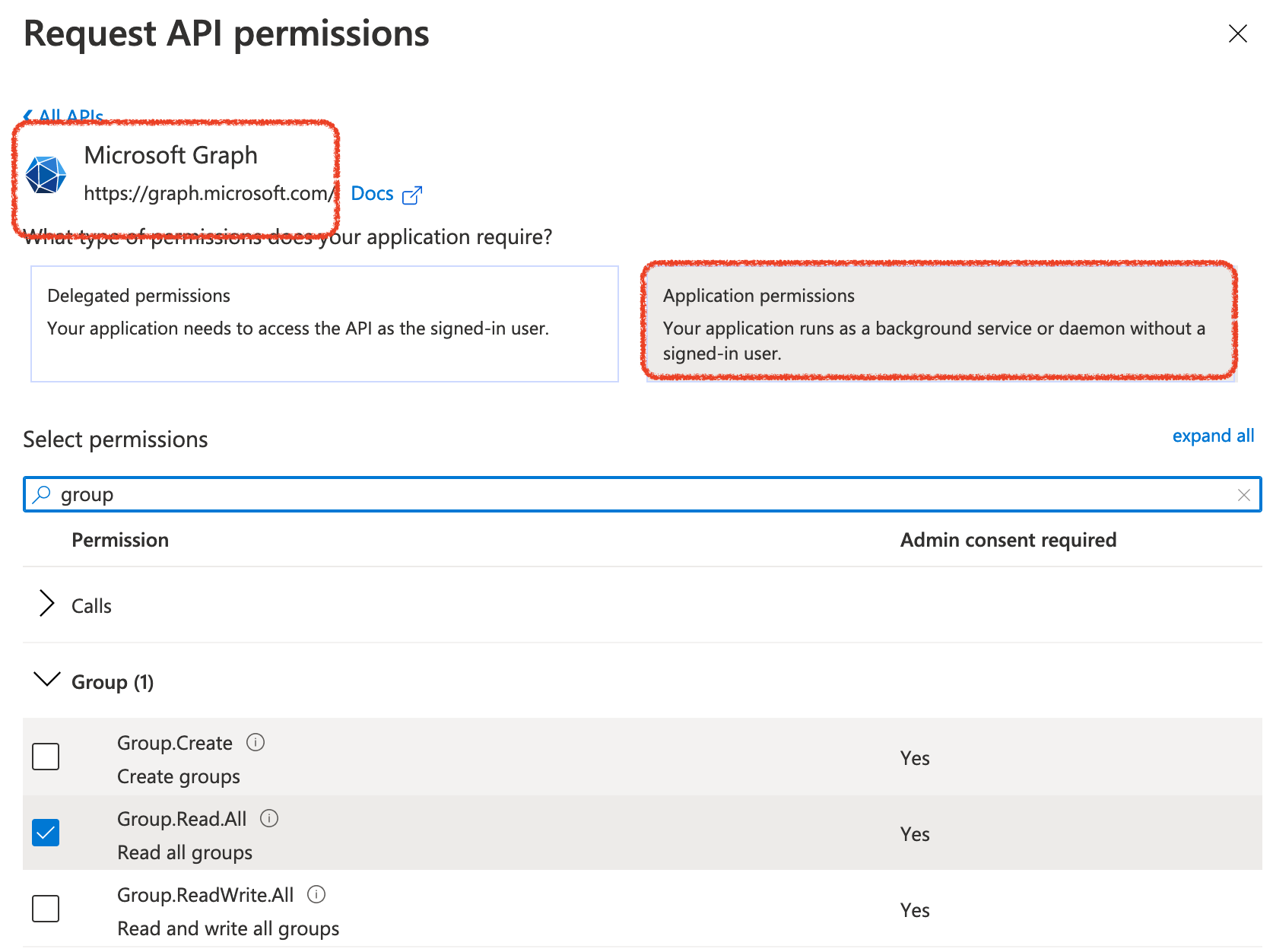Select Delegated permissions type

pos(324,324)
